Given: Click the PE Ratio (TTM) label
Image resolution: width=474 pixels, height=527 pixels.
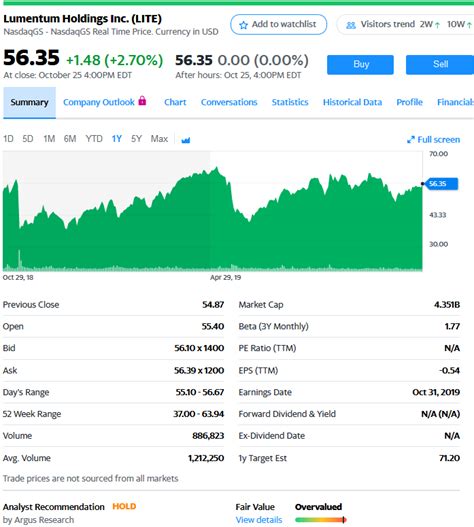Looking at the screenshot, I should click(x=267, y=348).
